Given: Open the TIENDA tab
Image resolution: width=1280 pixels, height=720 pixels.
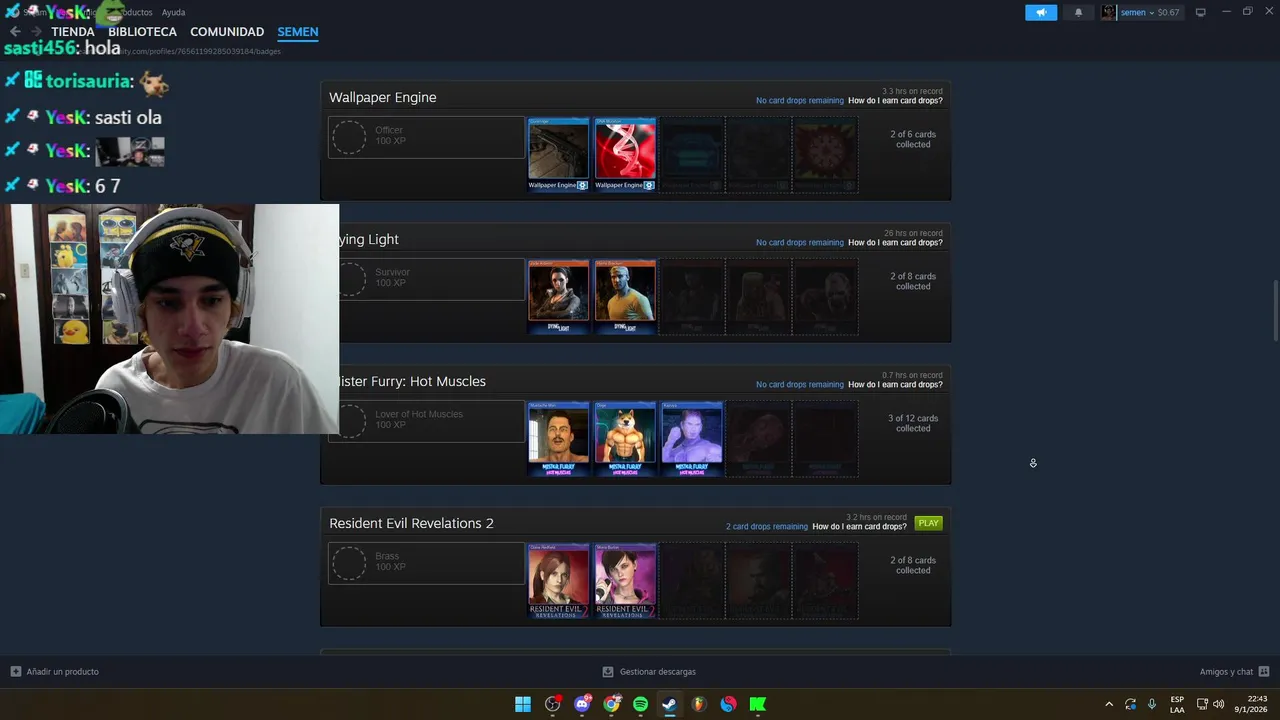Looking at the screenshot, I should [73, 32].
